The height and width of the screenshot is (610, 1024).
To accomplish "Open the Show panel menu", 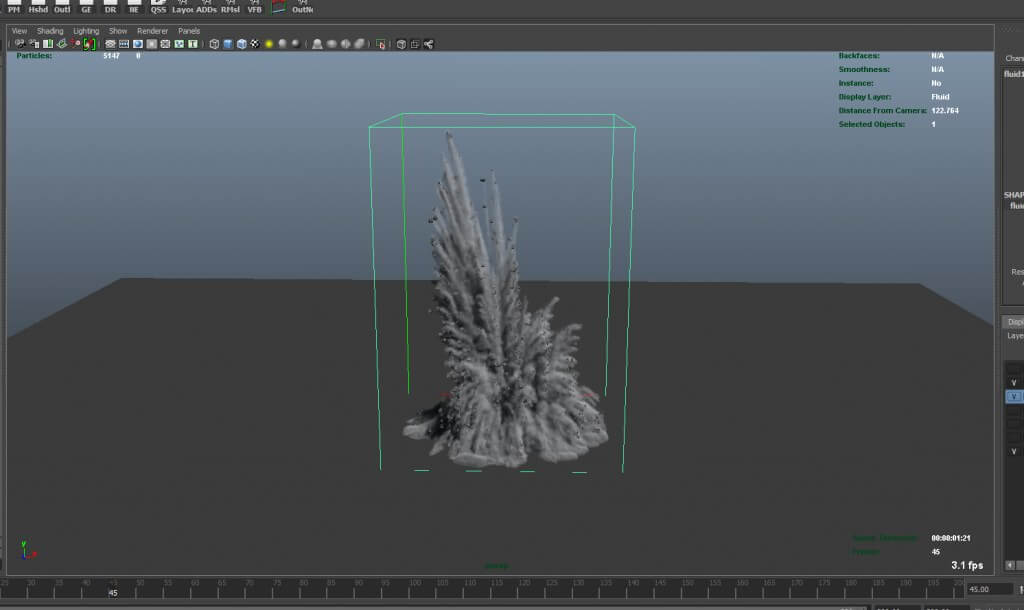I will click(x=118, y=31).
